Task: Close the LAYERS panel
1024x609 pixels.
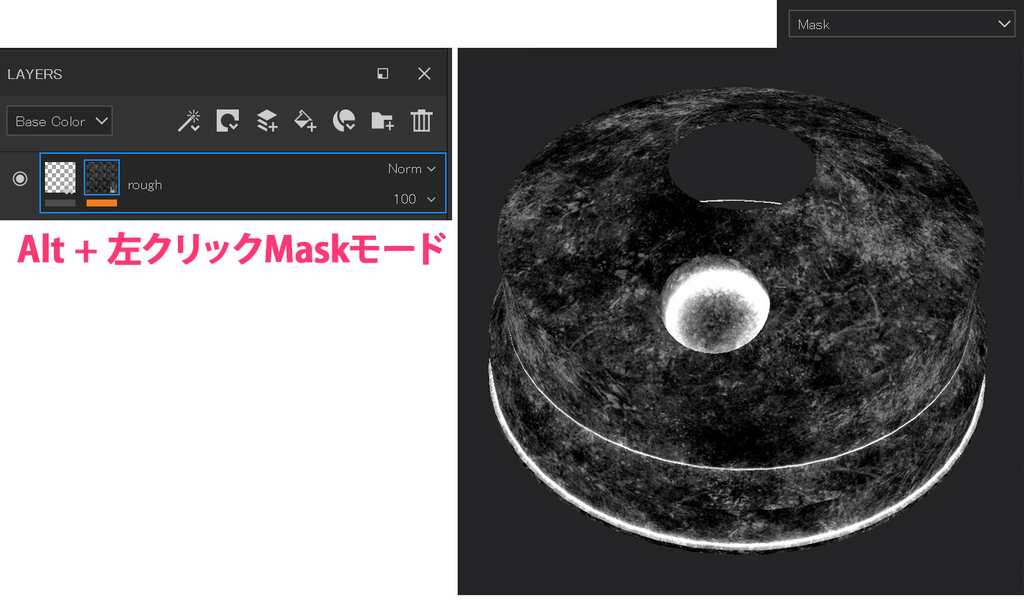Action: (x=424, y=74)
